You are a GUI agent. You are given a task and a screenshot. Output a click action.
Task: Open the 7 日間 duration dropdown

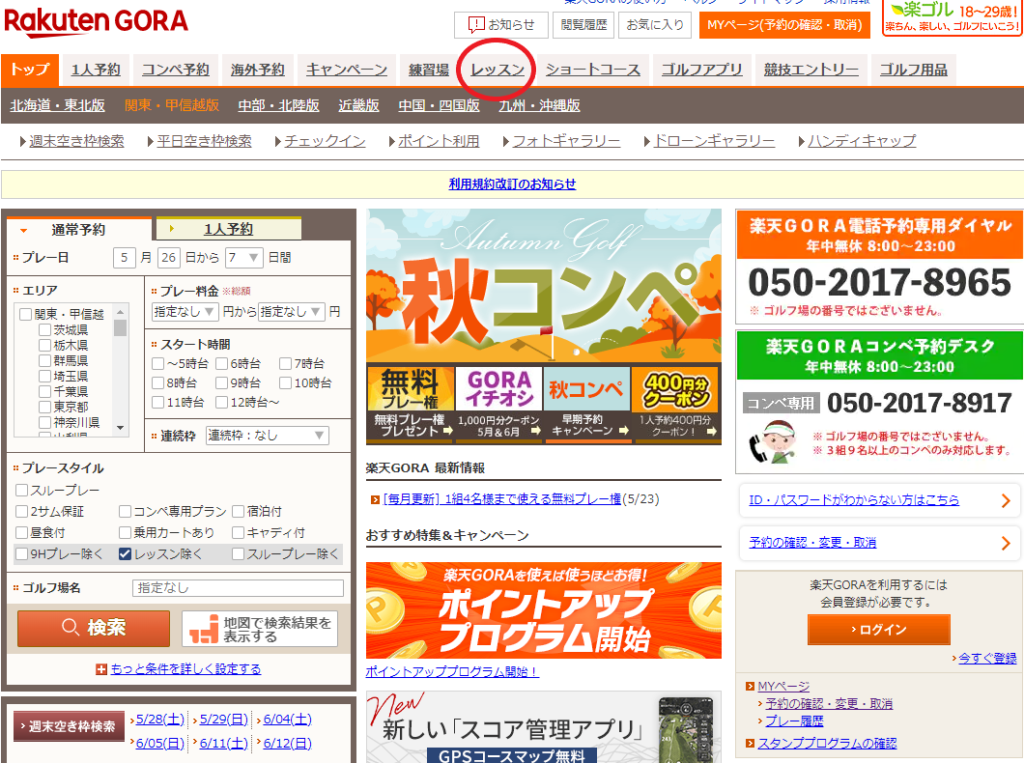point(244,258)
